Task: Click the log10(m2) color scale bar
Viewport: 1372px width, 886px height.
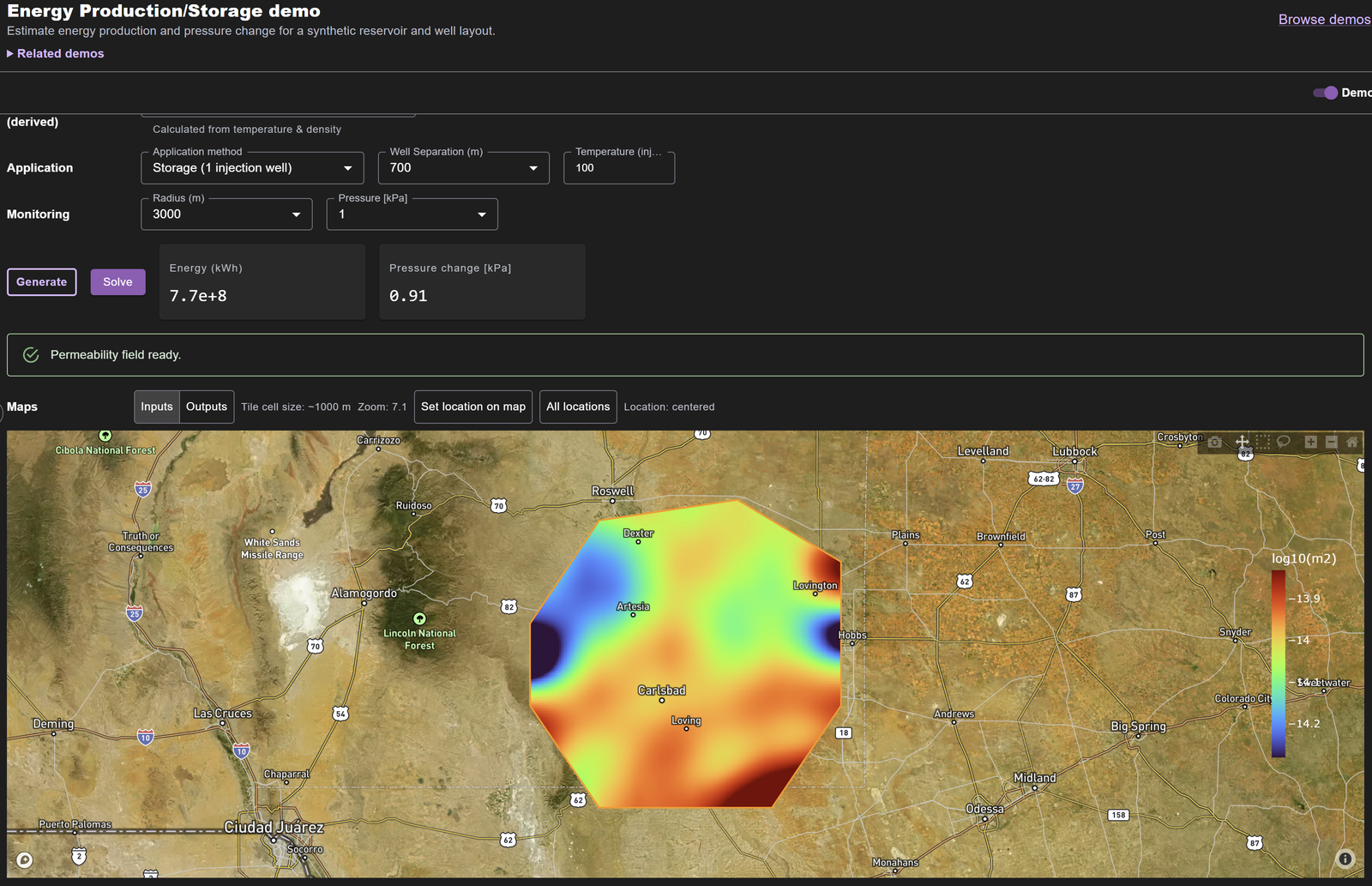Action: point(1279,663)
